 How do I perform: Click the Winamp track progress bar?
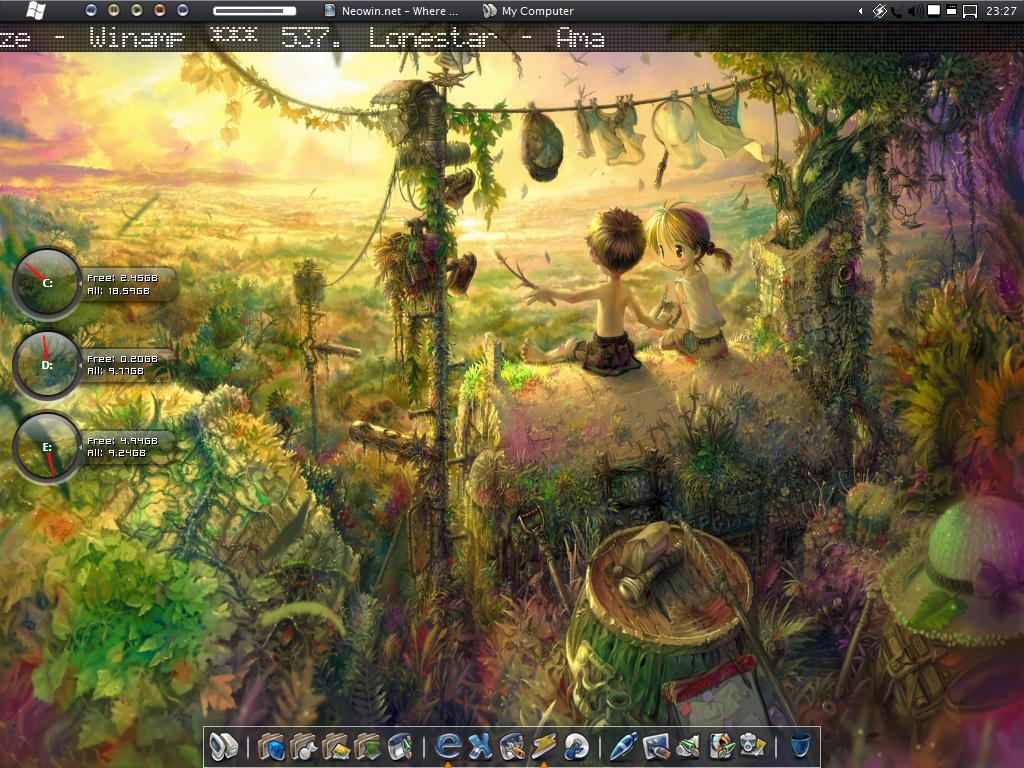(254, 11)
